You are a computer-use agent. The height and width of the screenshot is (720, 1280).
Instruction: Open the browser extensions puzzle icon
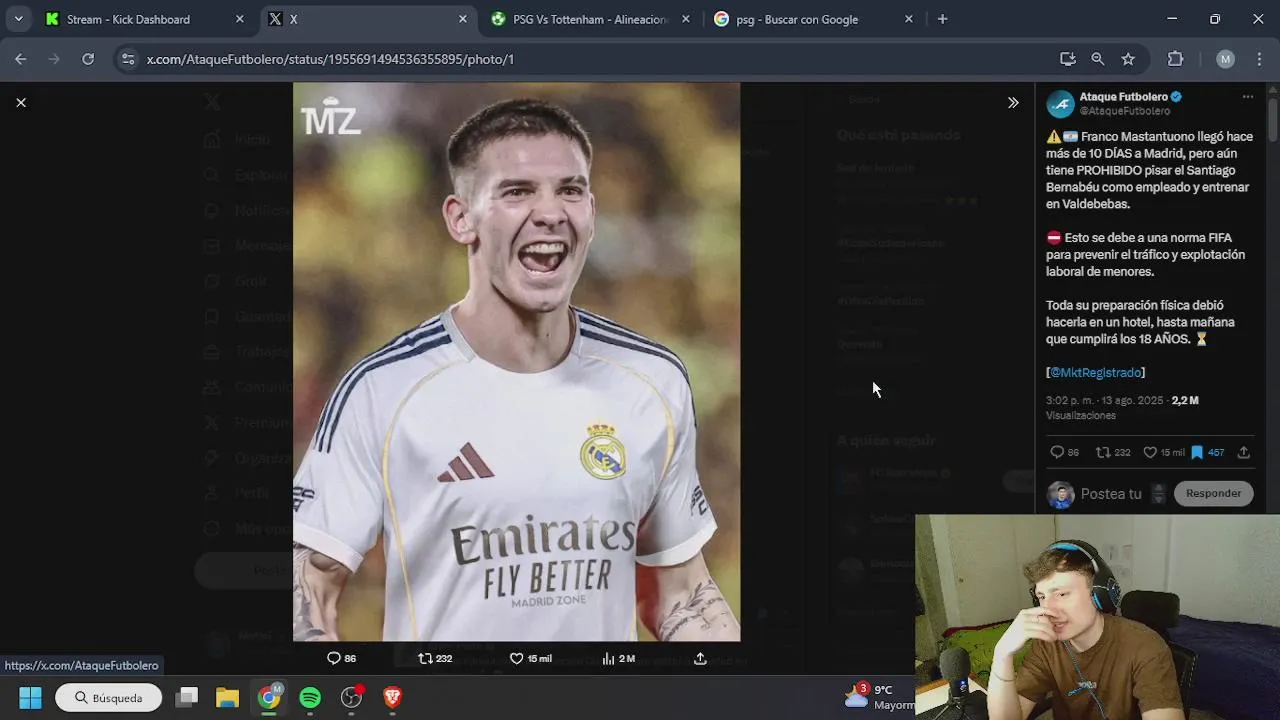pos(1176,59)
